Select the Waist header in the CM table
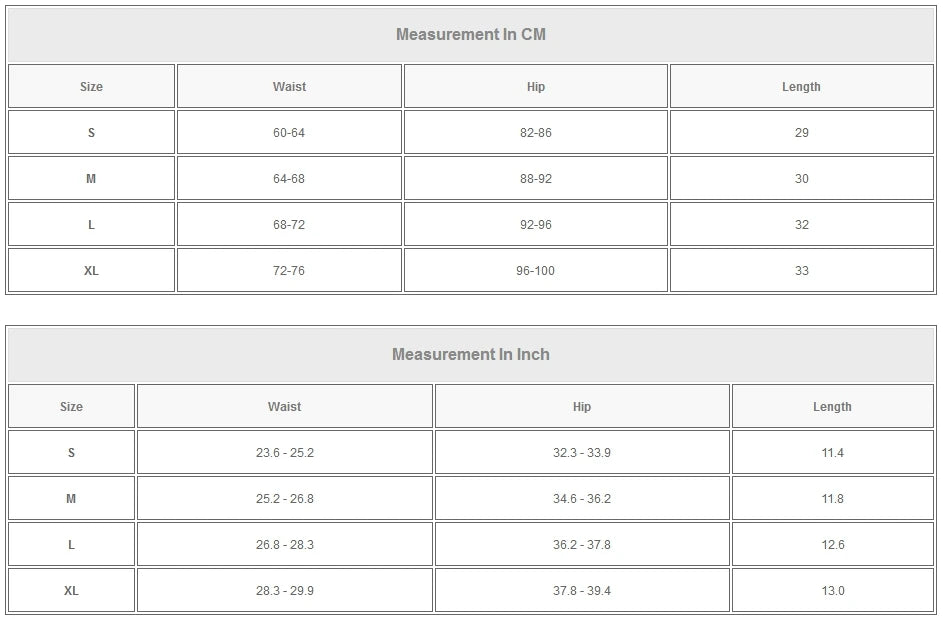The width and height of the screenshot is (943, 619). [x=289, y=87]
